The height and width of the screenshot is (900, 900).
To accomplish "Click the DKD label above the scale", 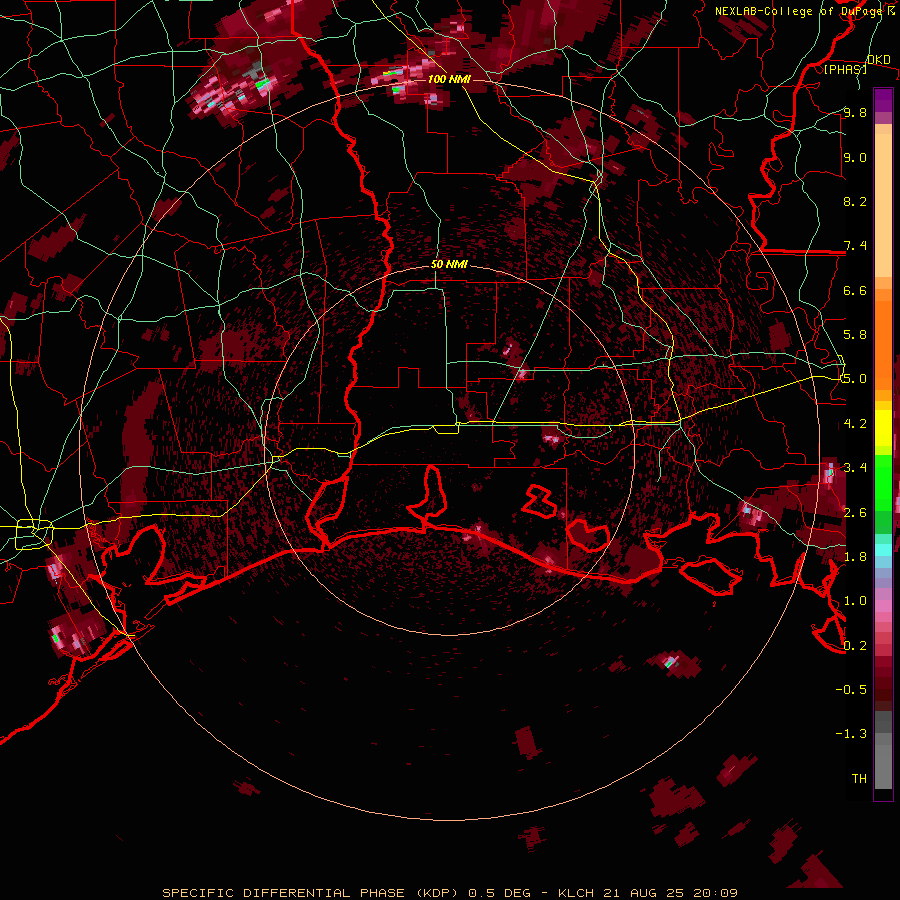I will click(878, 59).
